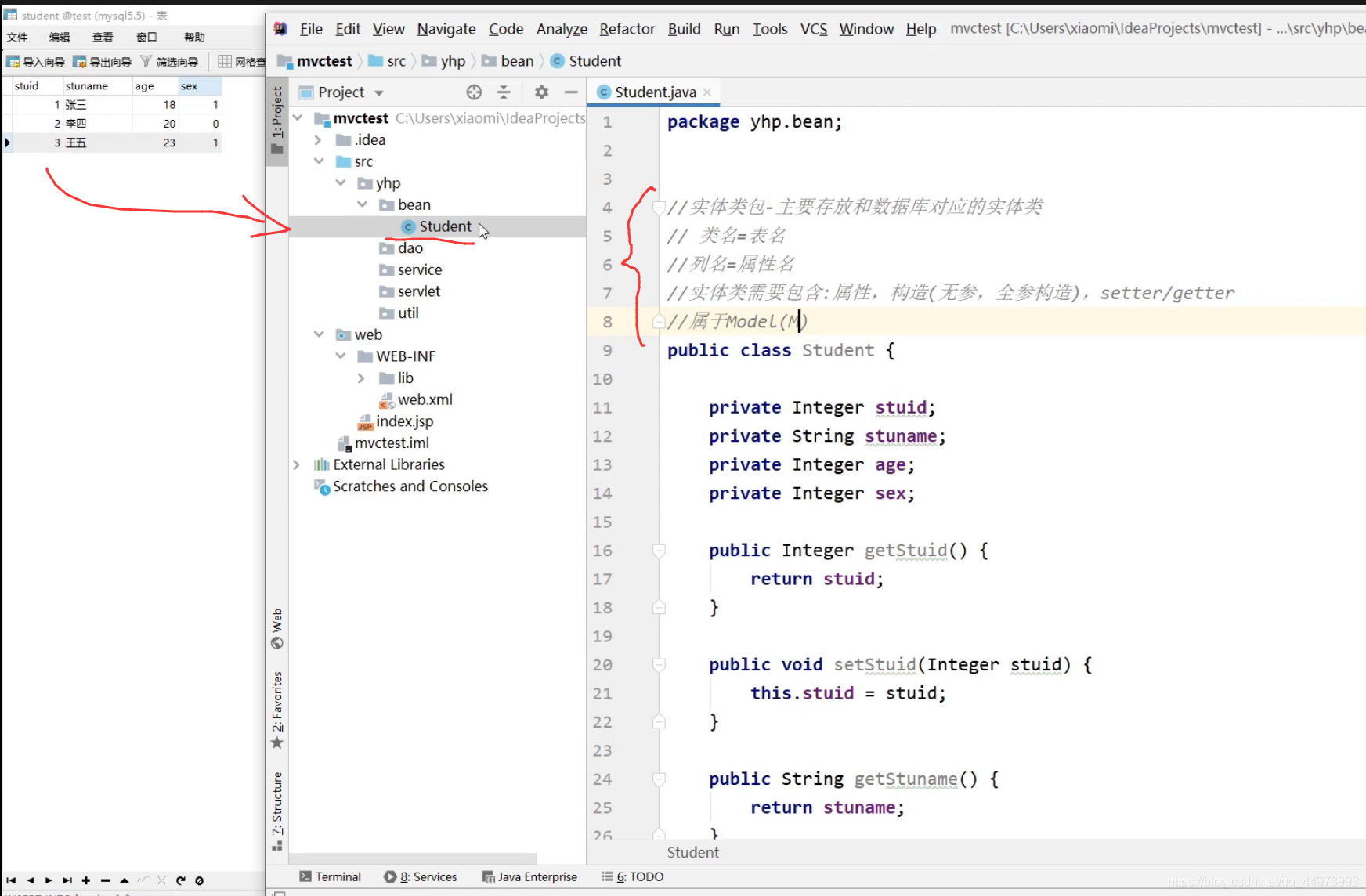The height and width of the screenshot is (896, 1366).
Task: Click the fold-end marker at line 22
Action: click(x=660, y=722)
